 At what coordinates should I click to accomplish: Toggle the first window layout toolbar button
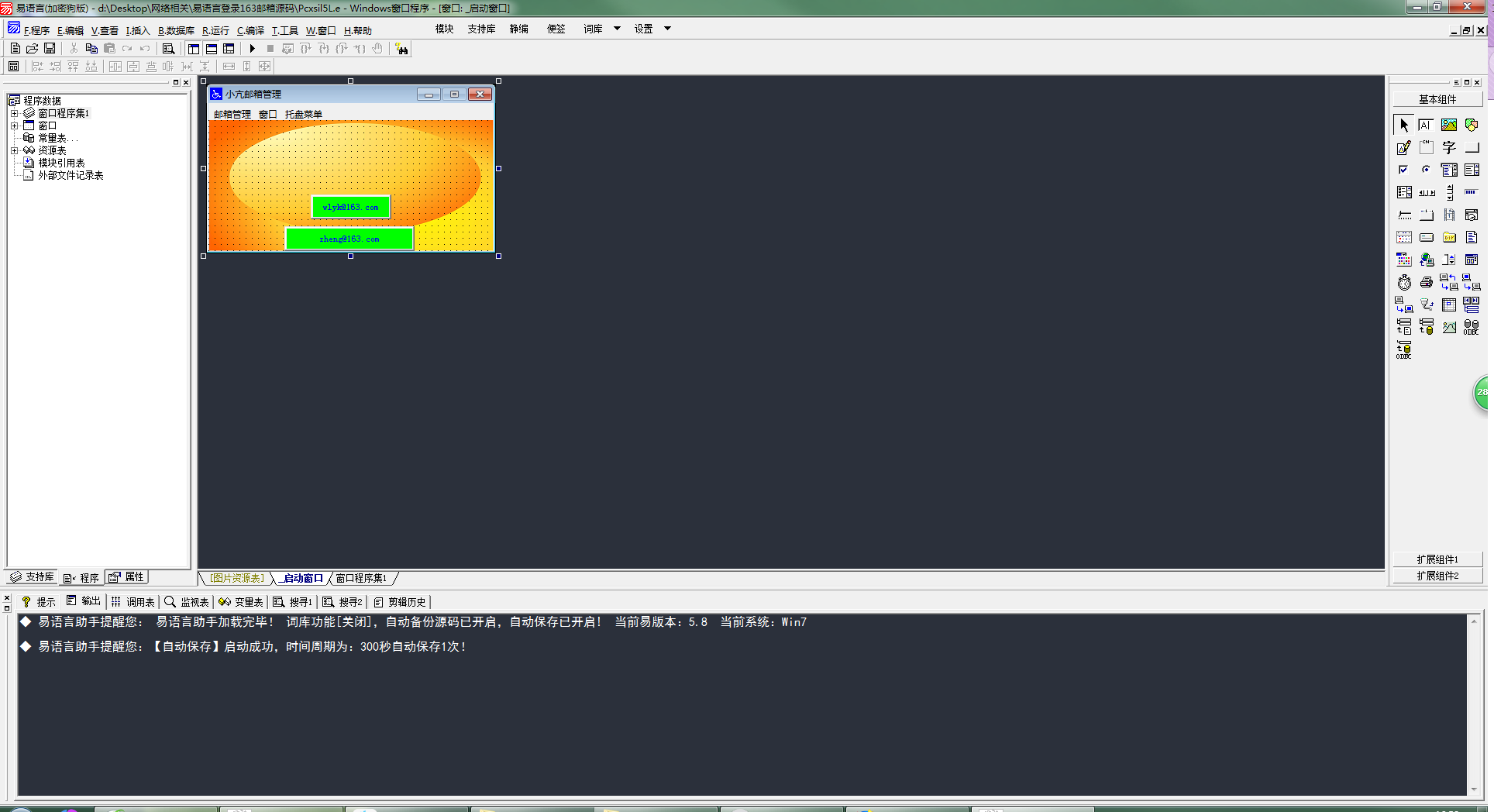pos(194,49)
